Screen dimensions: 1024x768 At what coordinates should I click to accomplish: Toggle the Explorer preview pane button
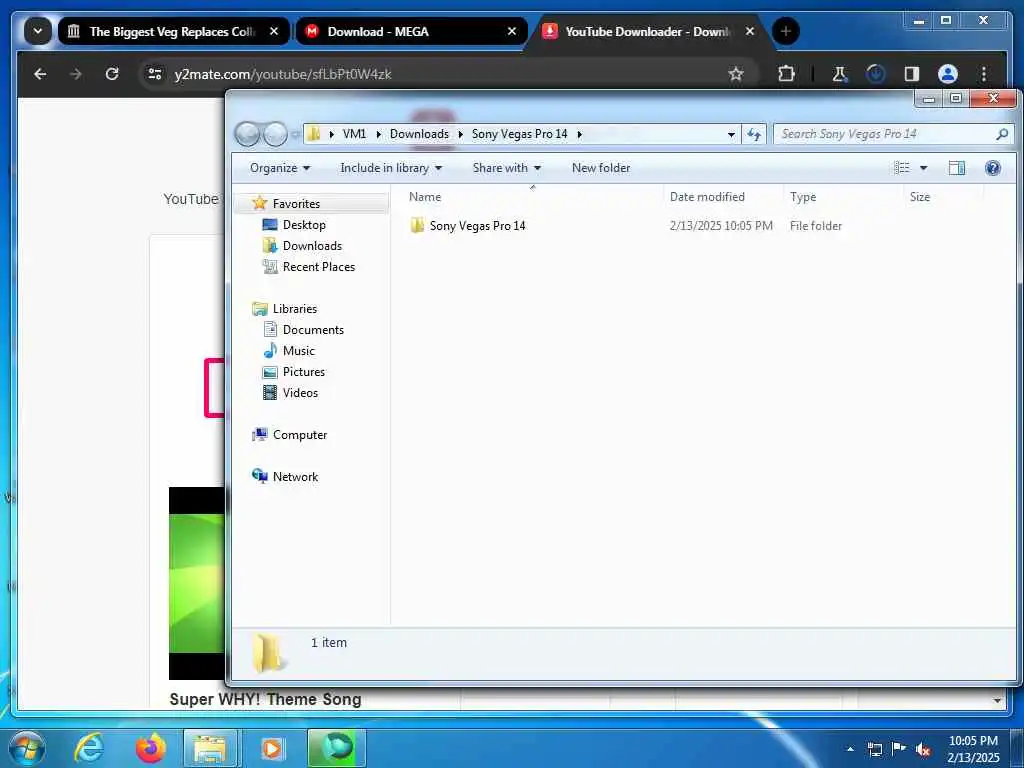click(x=957, y=168)
